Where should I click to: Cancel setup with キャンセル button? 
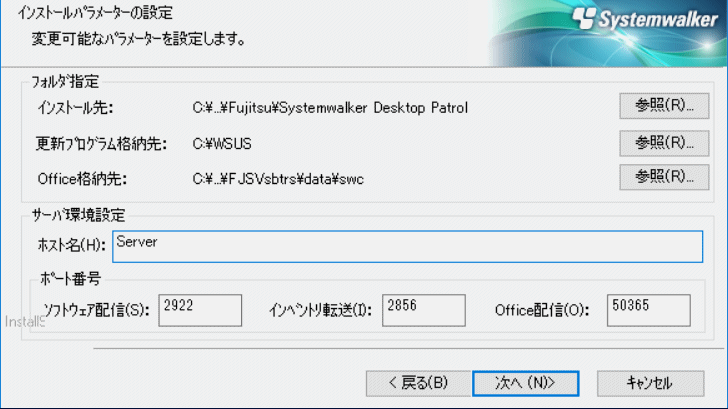[x=650, y=383]
